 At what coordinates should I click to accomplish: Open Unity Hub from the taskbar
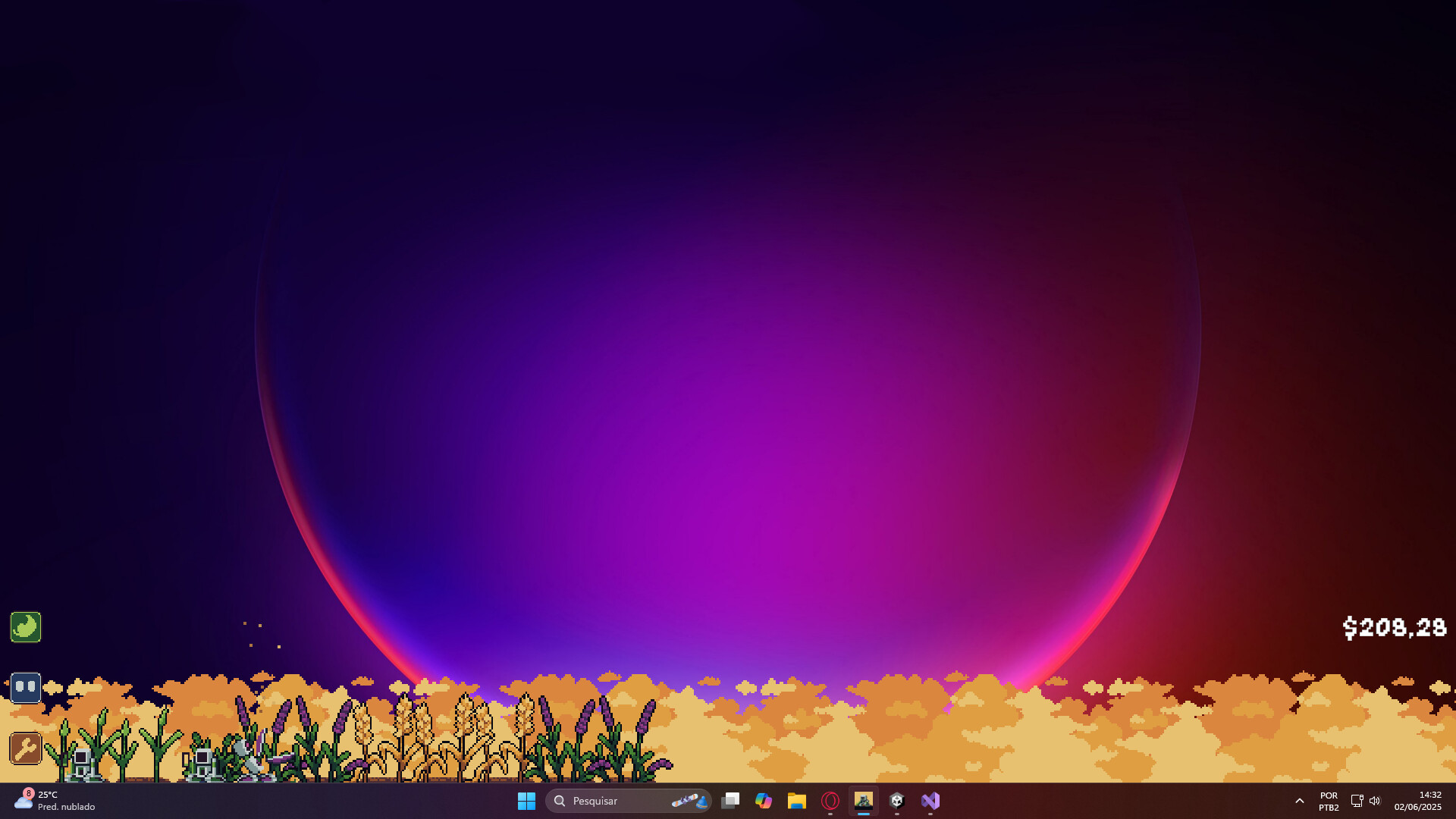pyautogui.click(x=898, y=800)
